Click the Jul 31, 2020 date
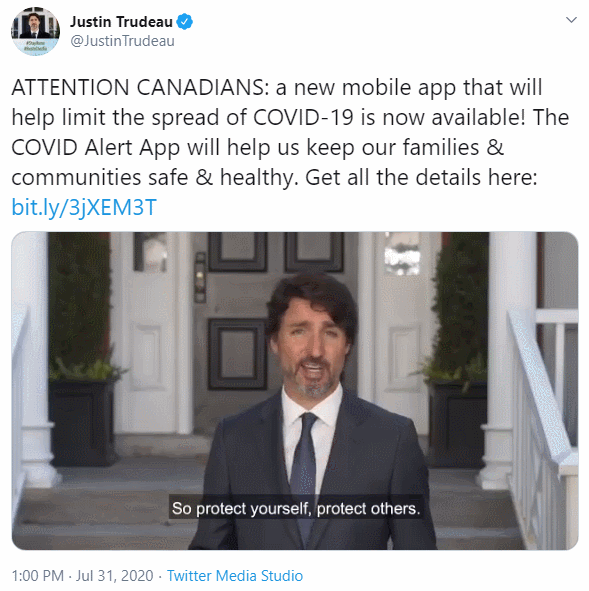 pos(115,576)
